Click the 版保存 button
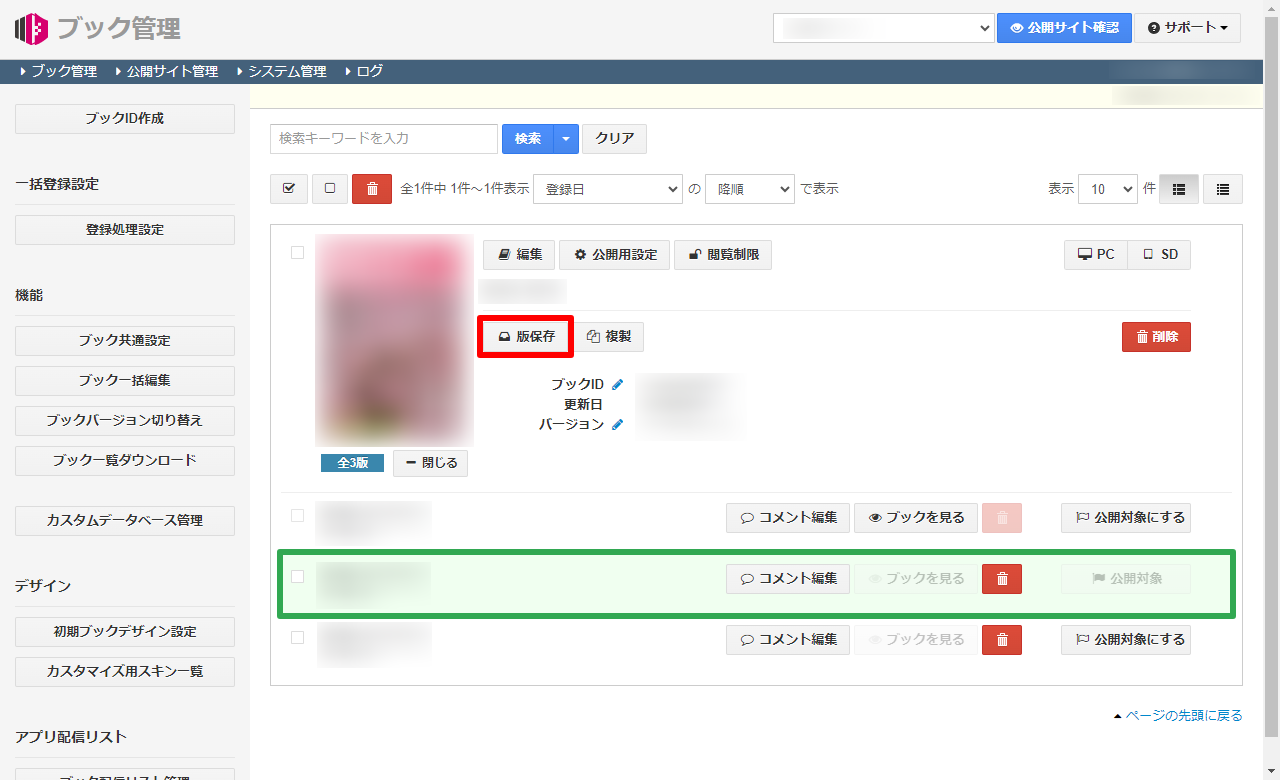The width and height of the screenshot is (1280, 780). point(526,337)
